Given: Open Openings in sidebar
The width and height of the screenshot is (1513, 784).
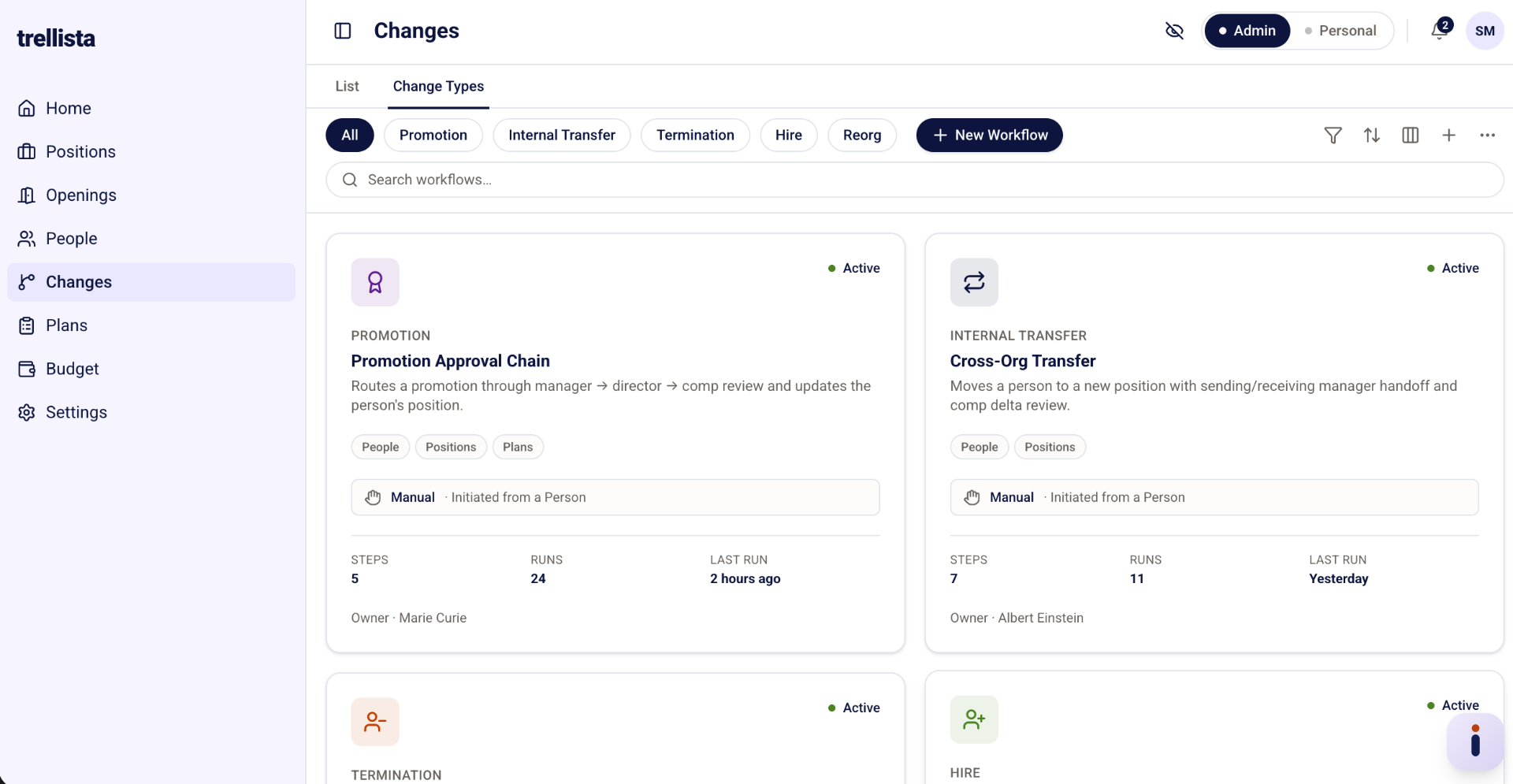Looking at the screenshot, I should pos(151,195).
